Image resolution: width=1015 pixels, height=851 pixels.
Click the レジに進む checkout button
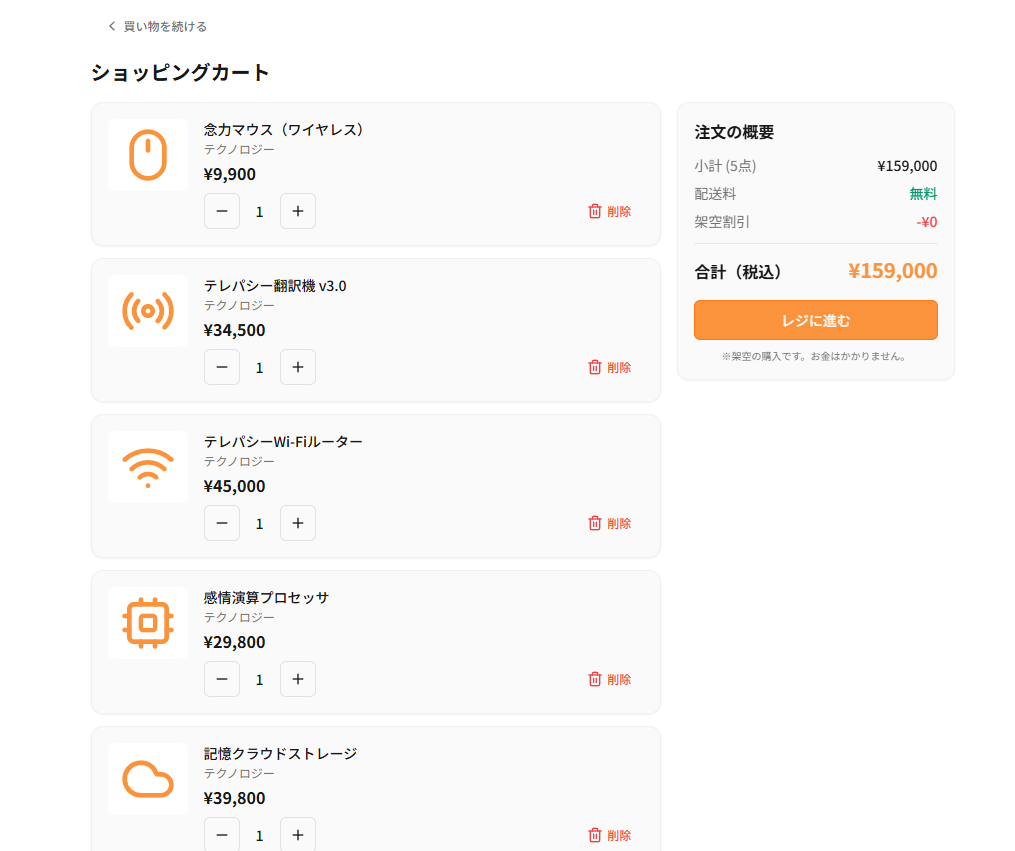click(815, 320)
